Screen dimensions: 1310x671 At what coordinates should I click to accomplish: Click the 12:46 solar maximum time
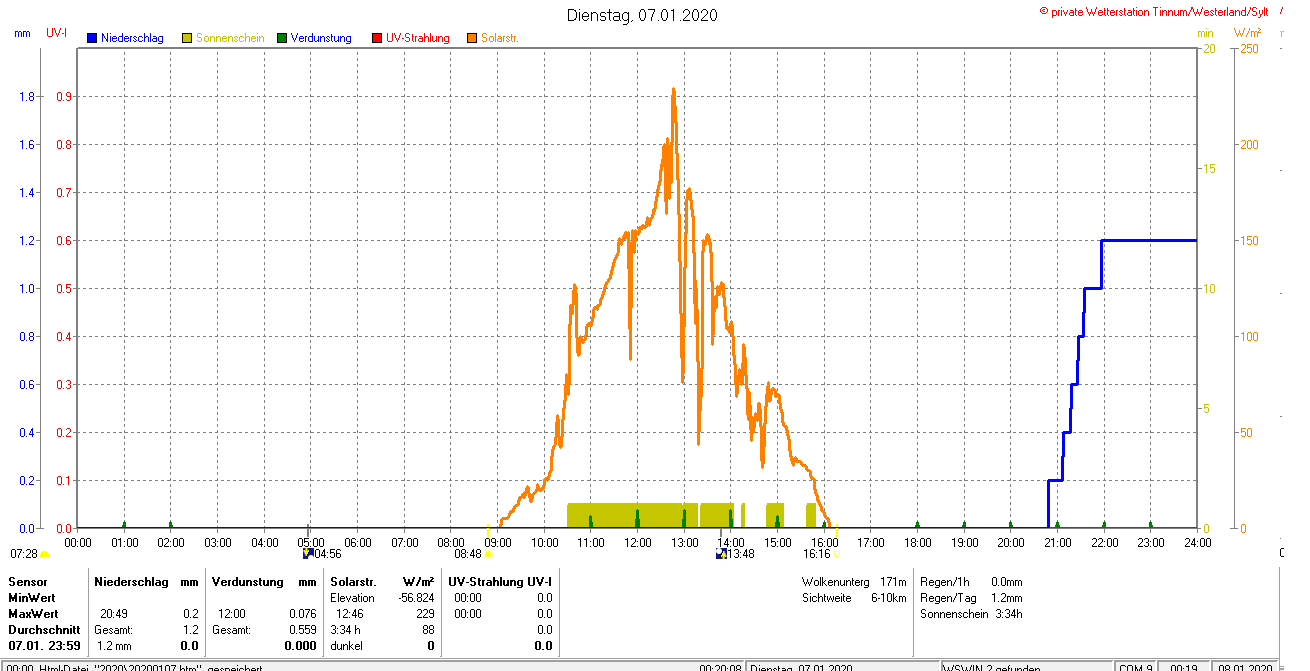(x=350, y=613)
